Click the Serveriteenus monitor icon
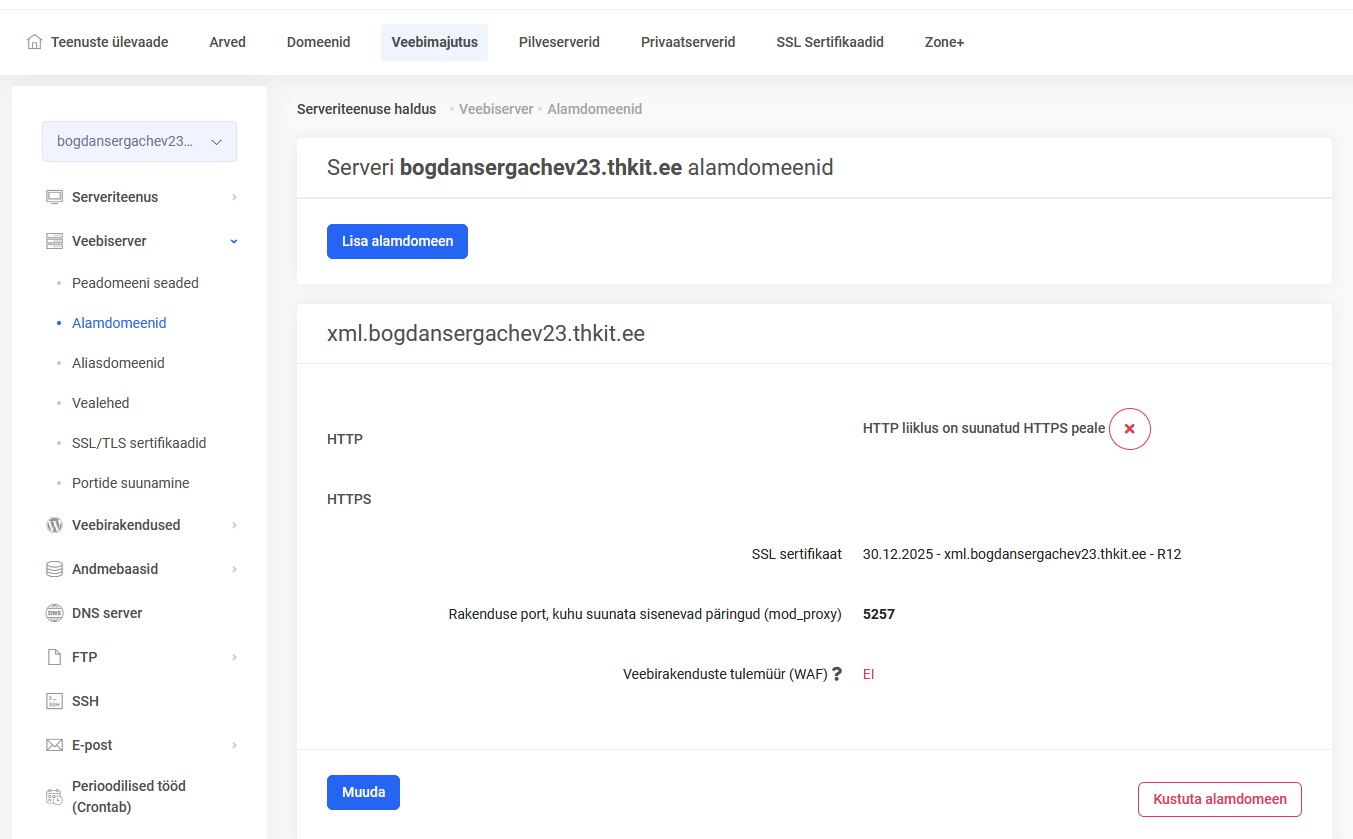The image size is (1353, 839). pos(54,197)
